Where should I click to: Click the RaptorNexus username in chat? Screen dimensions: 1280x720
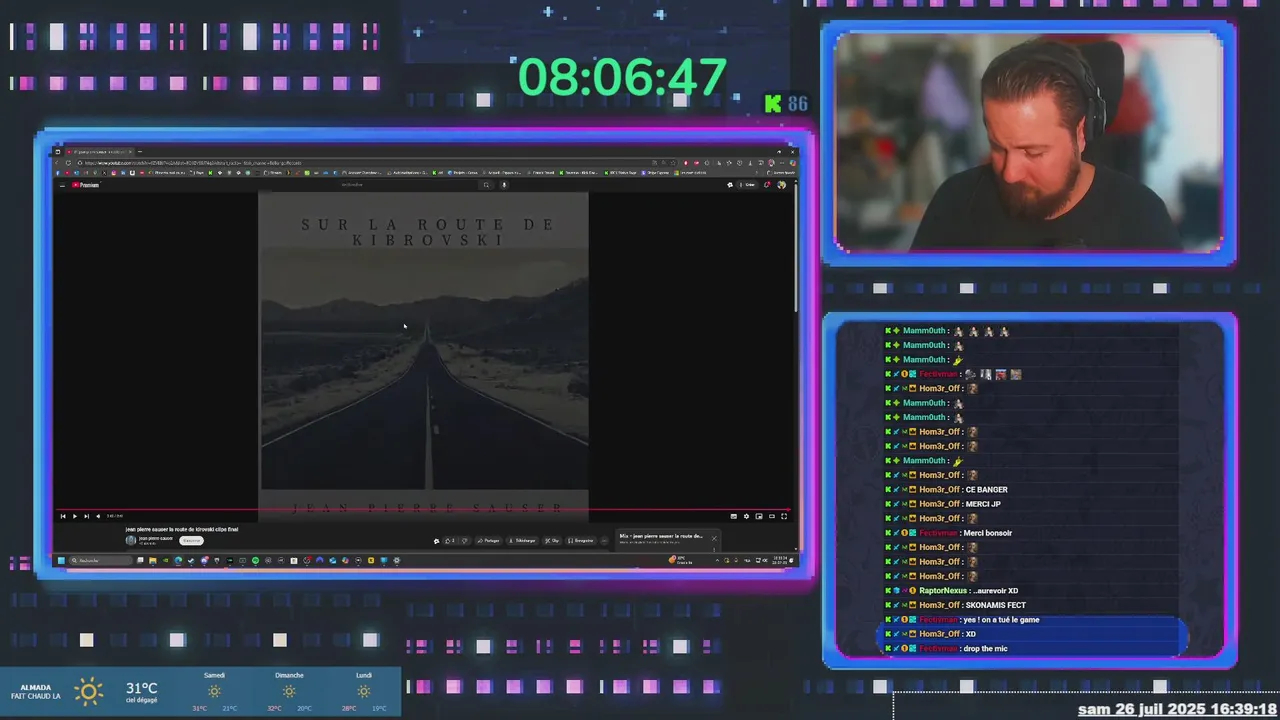click(943, 591)
